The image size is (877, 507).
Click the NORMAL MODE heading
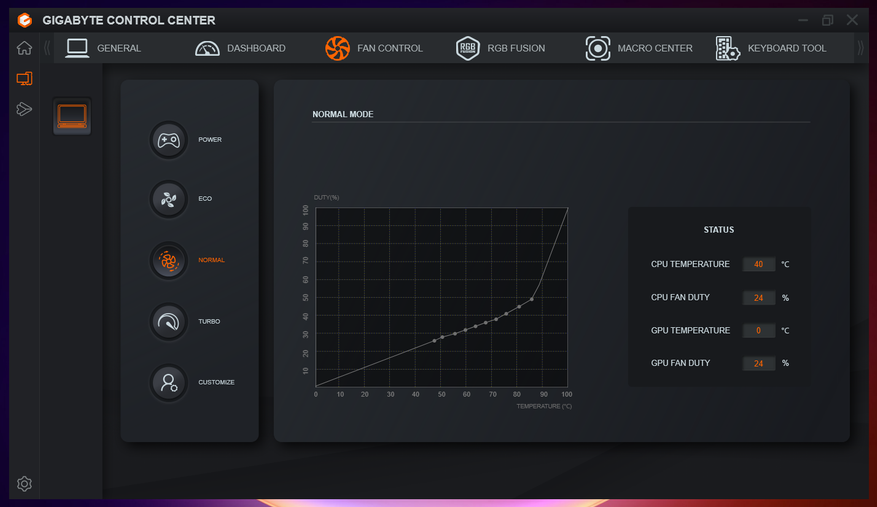coord(343,114)
